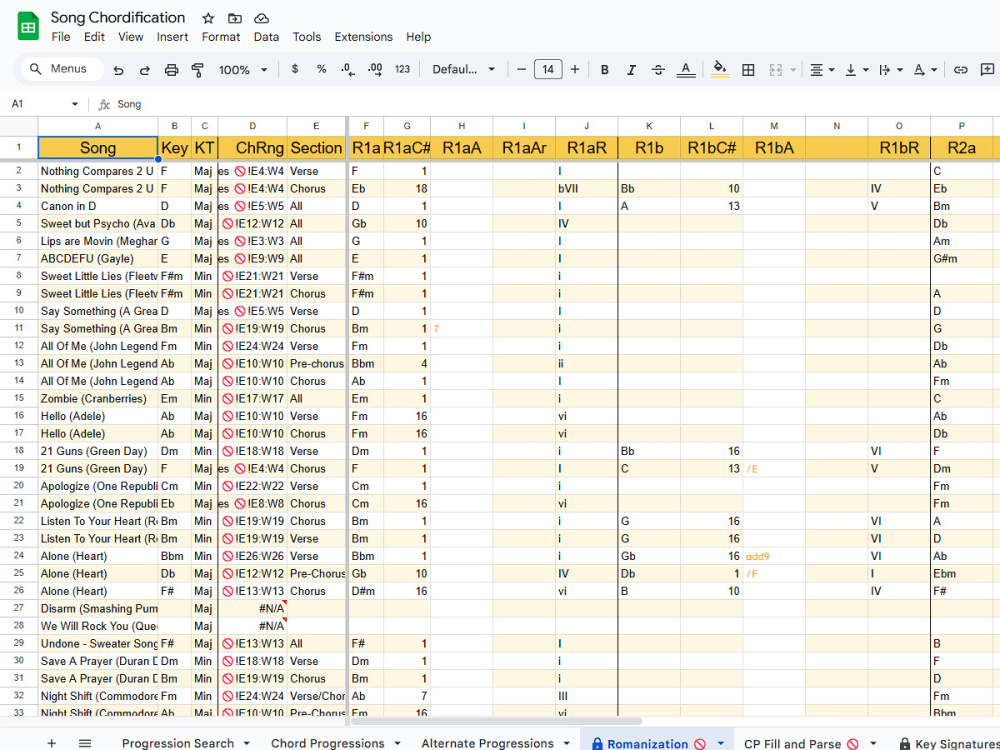Open the zoom 100% dropdown
Viewport: 1000px width, 750px height.
coord(242,70)
